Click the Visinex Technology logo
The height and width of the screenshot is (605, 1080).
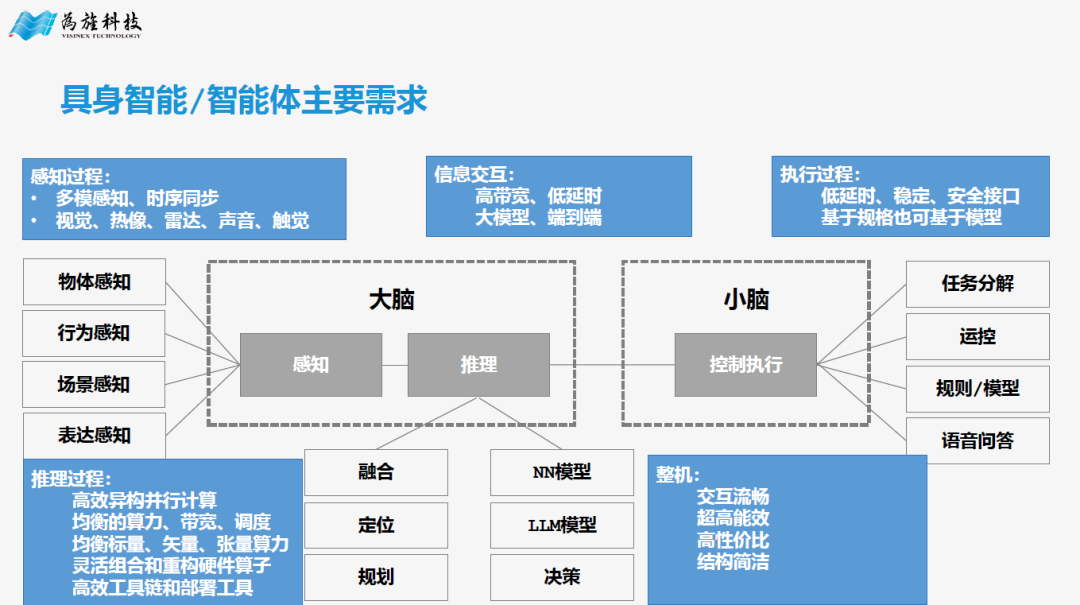point(74,25)
